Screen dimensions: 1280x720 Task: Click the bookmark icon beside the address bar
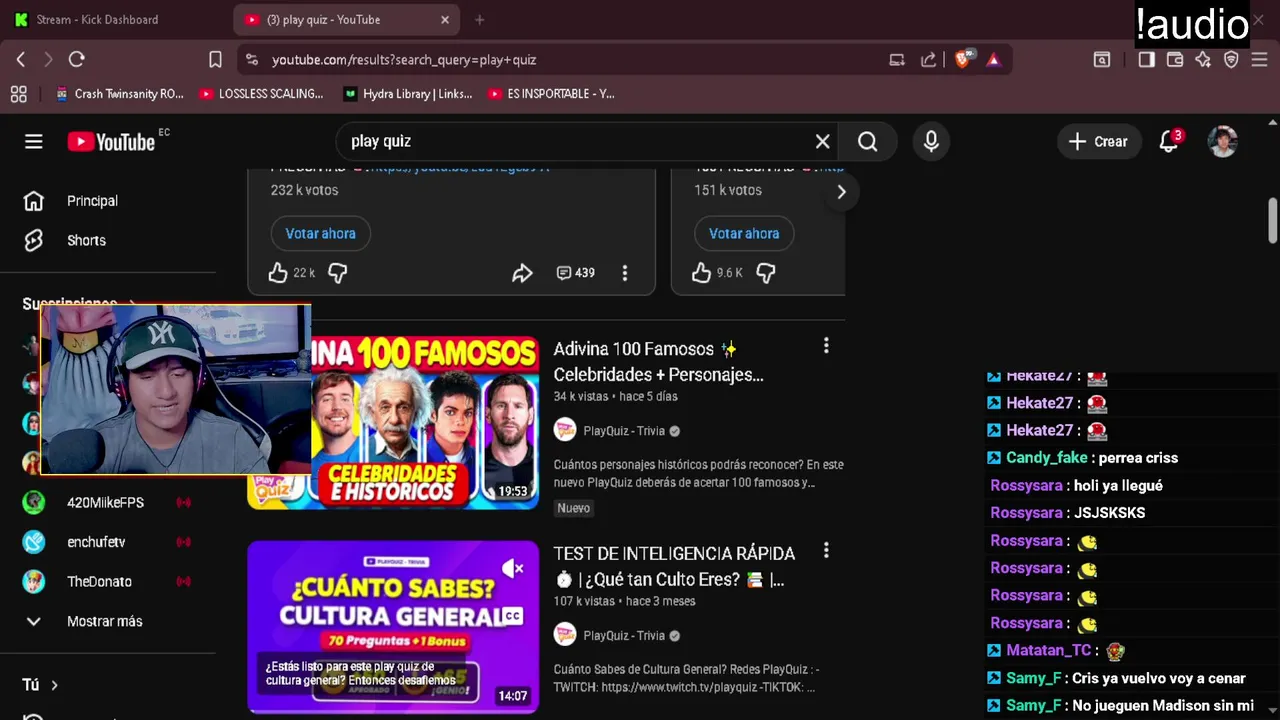click(215, 60)
